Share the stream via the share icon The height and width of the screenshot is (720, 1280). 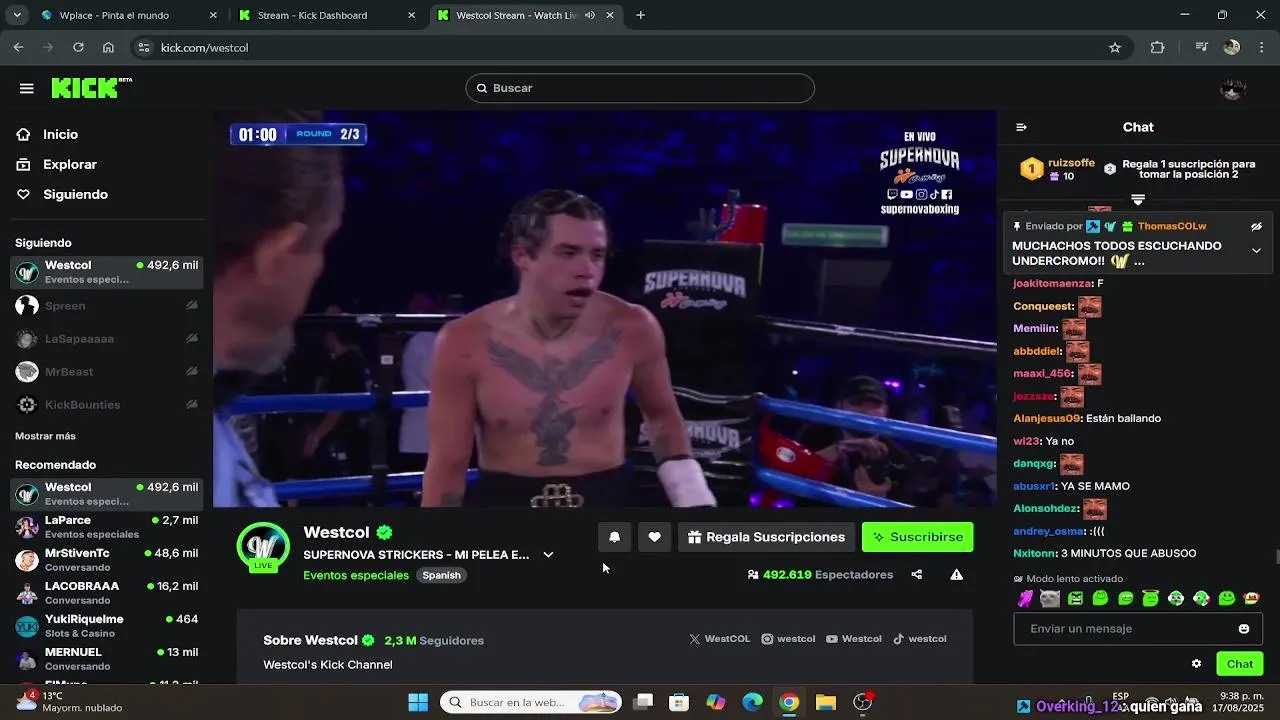[917, 574]
